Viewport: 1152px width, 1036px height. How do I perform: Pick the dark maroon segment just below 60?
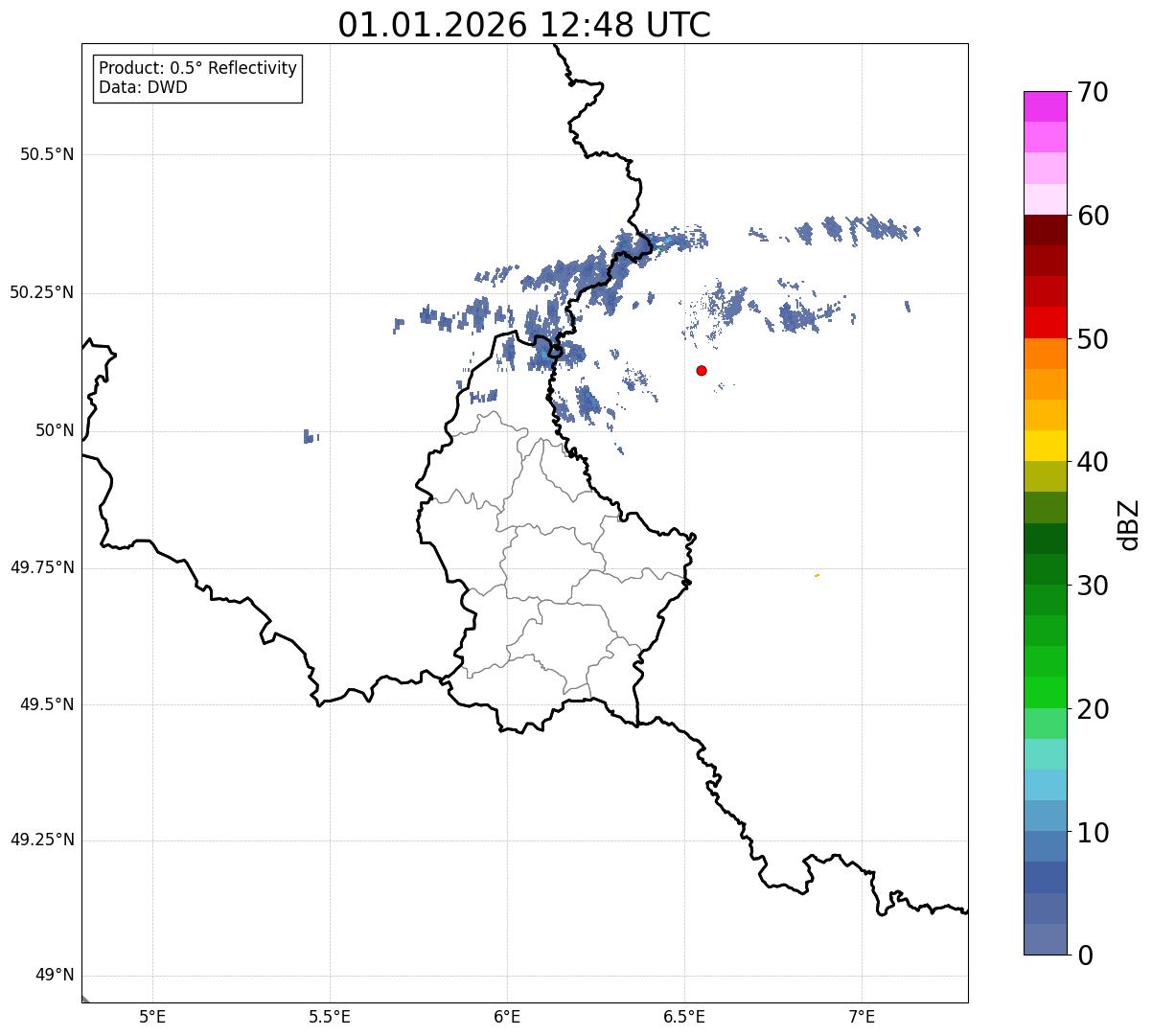1045,230
